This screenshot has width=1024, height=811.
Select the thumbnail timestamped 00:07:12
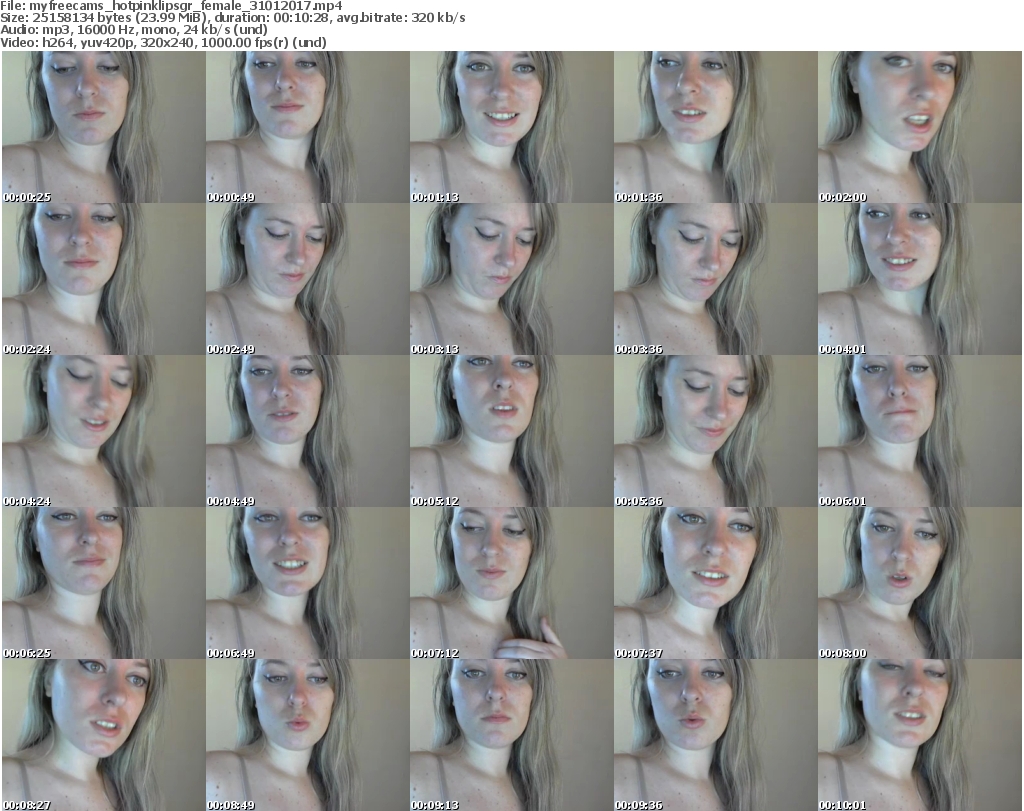[x=511, y=583]
